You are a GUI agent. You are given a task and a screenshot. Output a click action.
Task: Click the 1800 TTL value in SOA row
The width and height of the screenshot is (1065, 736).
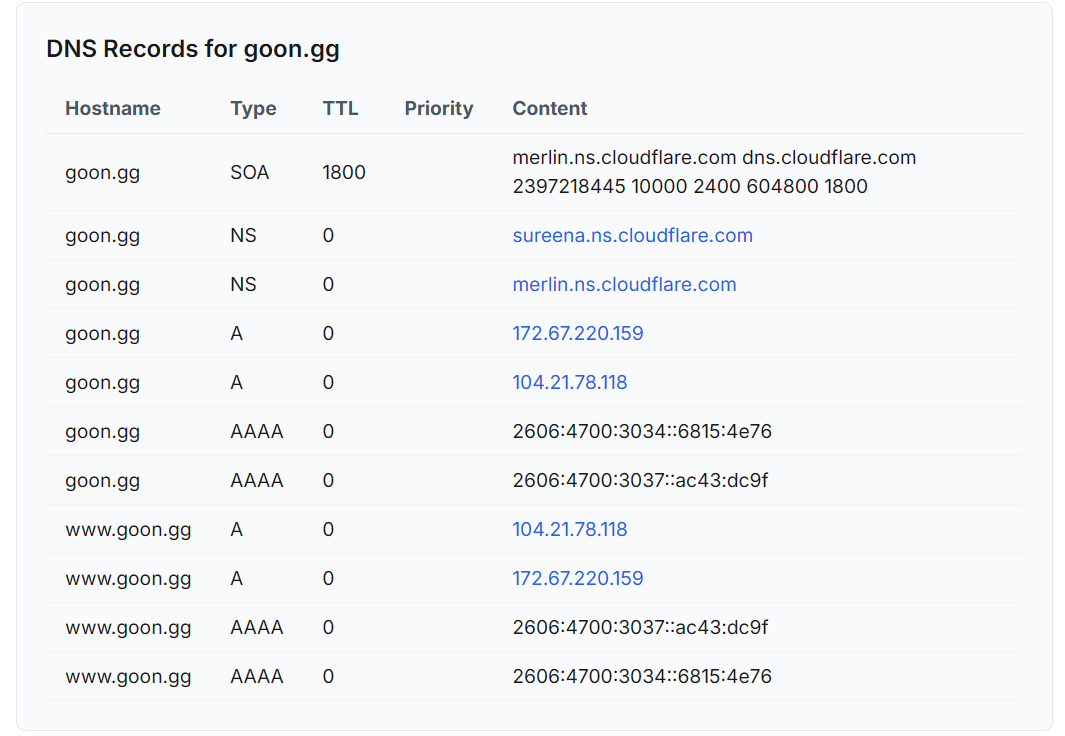point(344,173)
